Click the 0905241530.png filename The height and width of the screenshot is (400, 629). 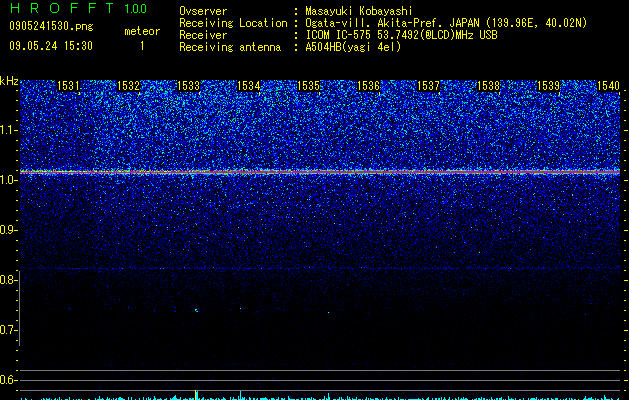pos(51,26)
